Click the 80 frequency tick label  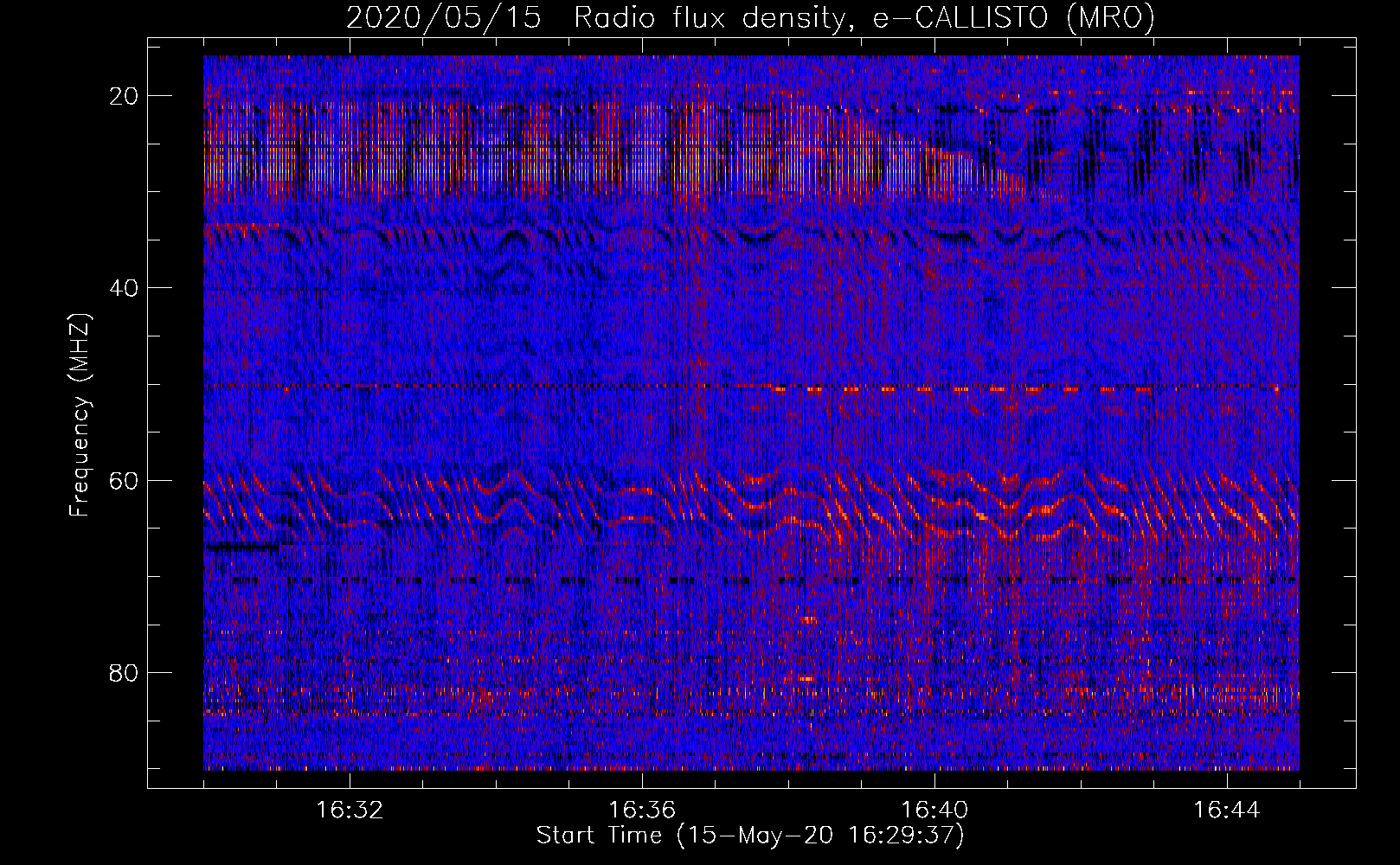[125, 672]
